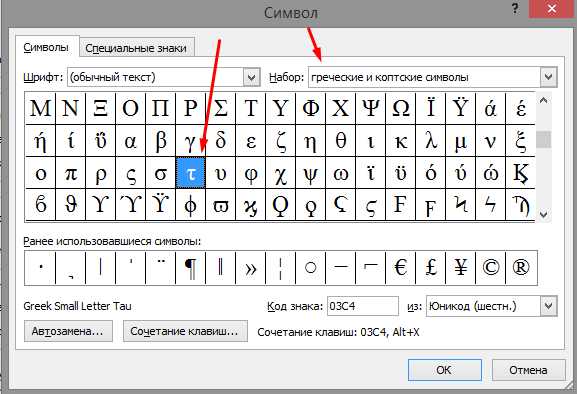Pick the pound £ sign in recent symbols
Viewport: 577px width, 394px height.
point(431,268)
